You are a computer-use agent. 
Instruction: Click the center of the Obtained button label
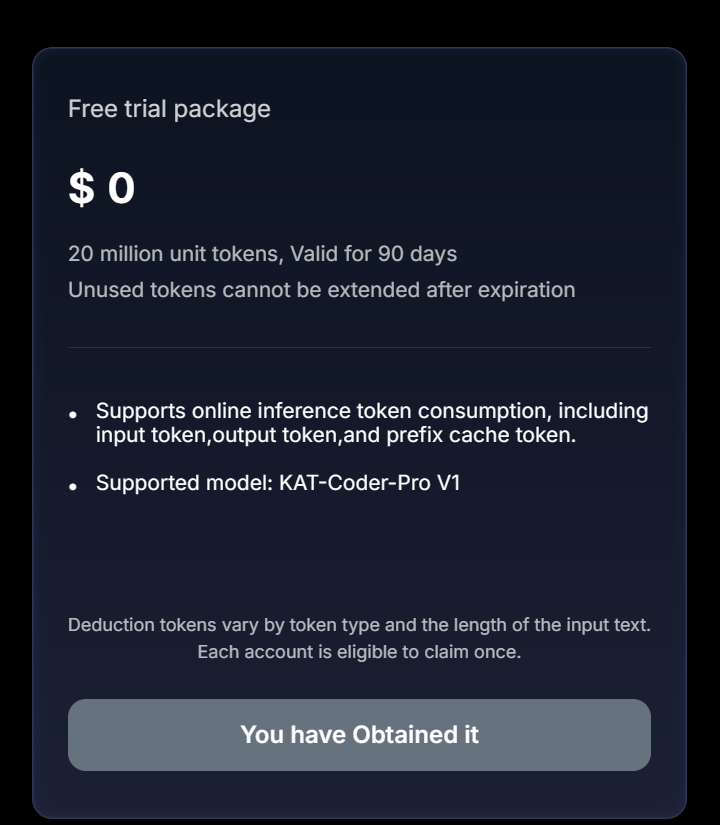point(360,735)
